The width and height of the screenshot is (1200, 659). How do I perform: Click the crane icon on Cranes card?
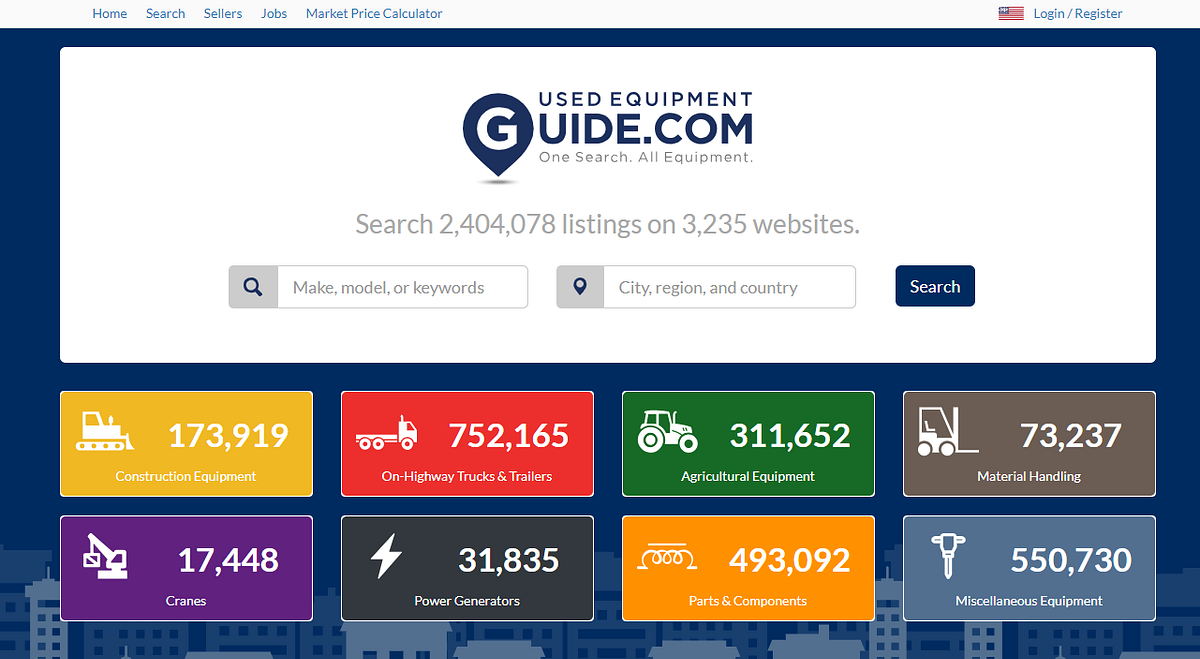pyautogui.click(x=105, y=557)
